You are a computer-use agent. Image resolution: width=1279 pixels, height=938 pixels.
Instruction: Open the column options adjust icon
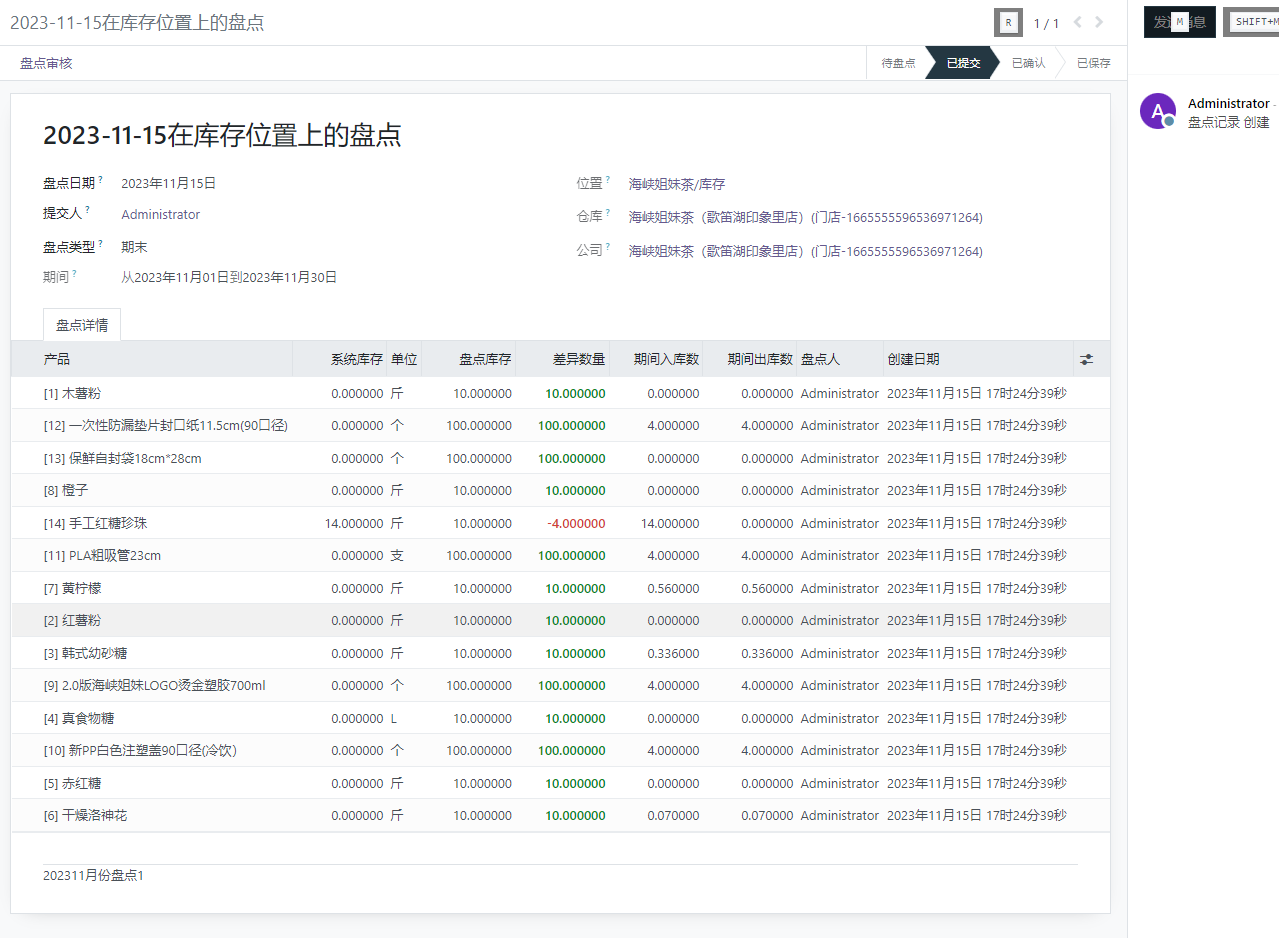coord(1086,359)
